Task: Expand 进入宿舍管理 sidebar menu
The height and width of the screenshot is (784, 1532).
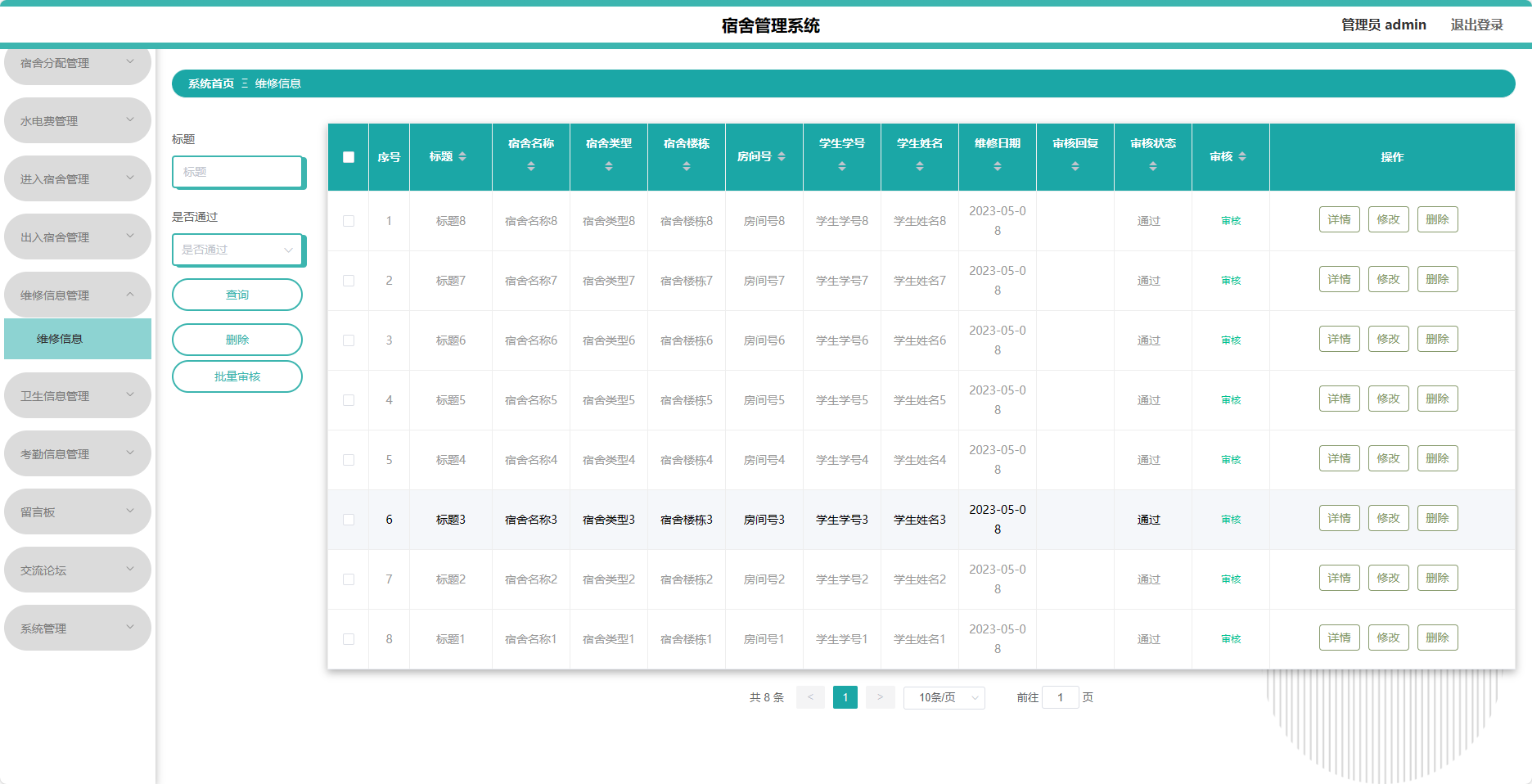Action: click(x=78, y=178)
